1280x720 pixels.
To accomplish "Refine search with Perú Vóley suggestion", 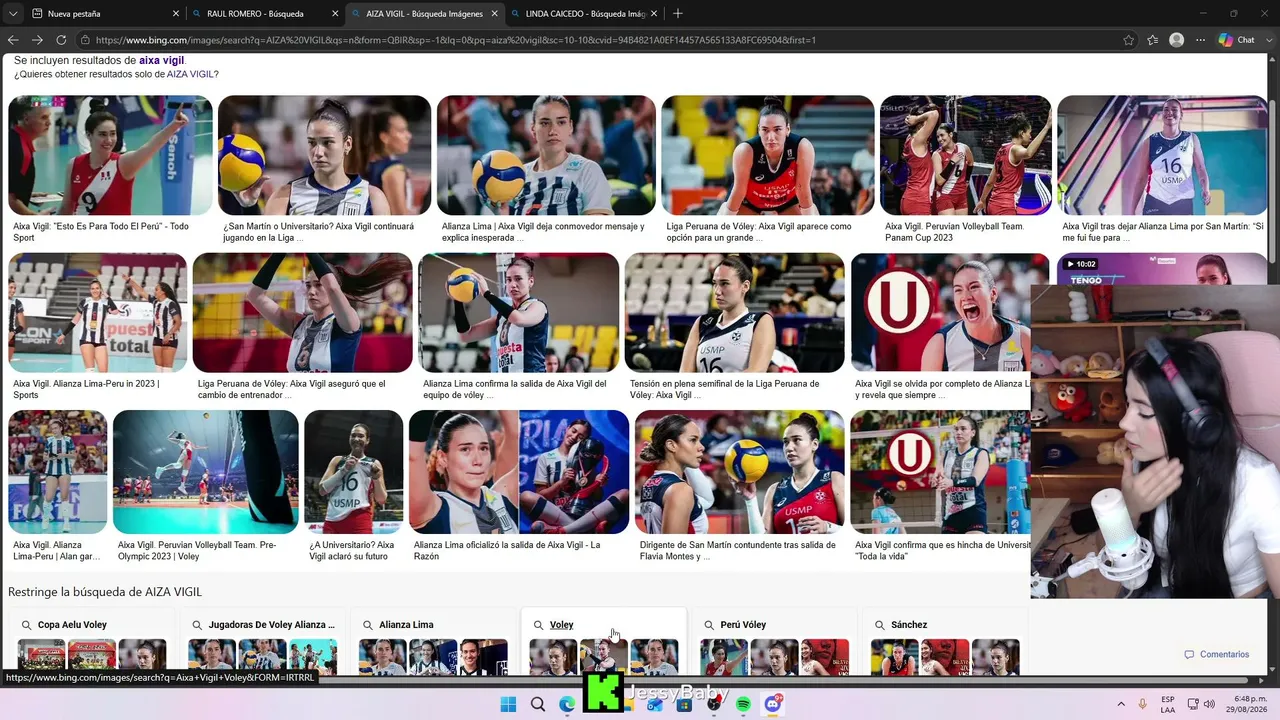I will tap(773, 640).
